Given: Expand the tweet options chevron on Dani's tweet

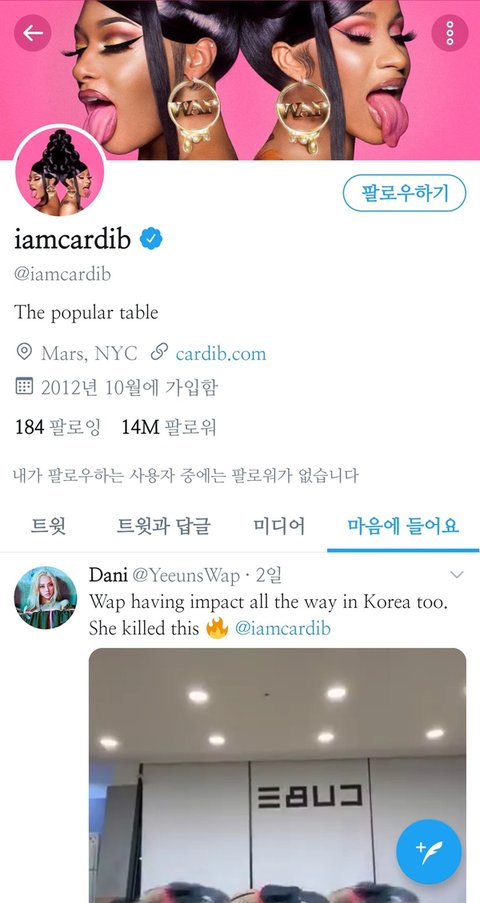Looking at the screenshot, I should click(x=456, y=575).
